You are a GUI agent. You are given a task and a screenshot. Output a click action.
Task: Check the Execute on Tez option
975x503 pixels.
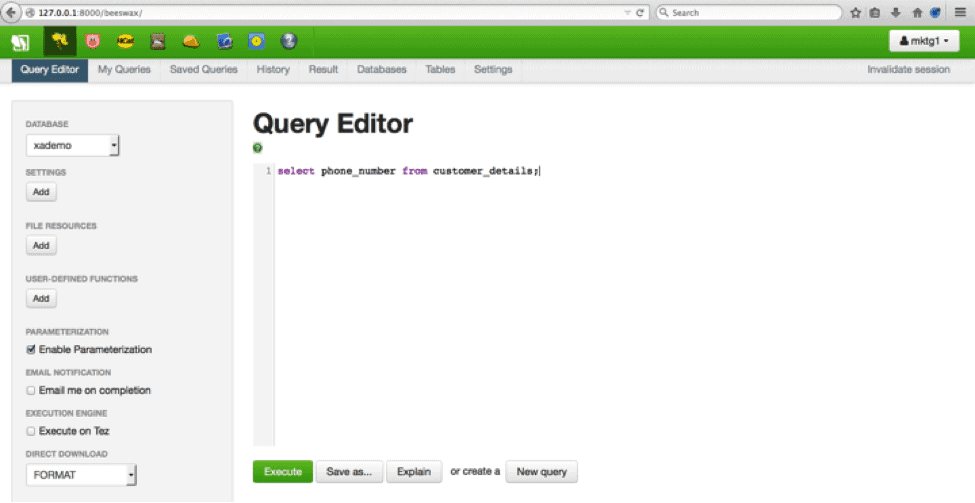[x=31, y=431]
